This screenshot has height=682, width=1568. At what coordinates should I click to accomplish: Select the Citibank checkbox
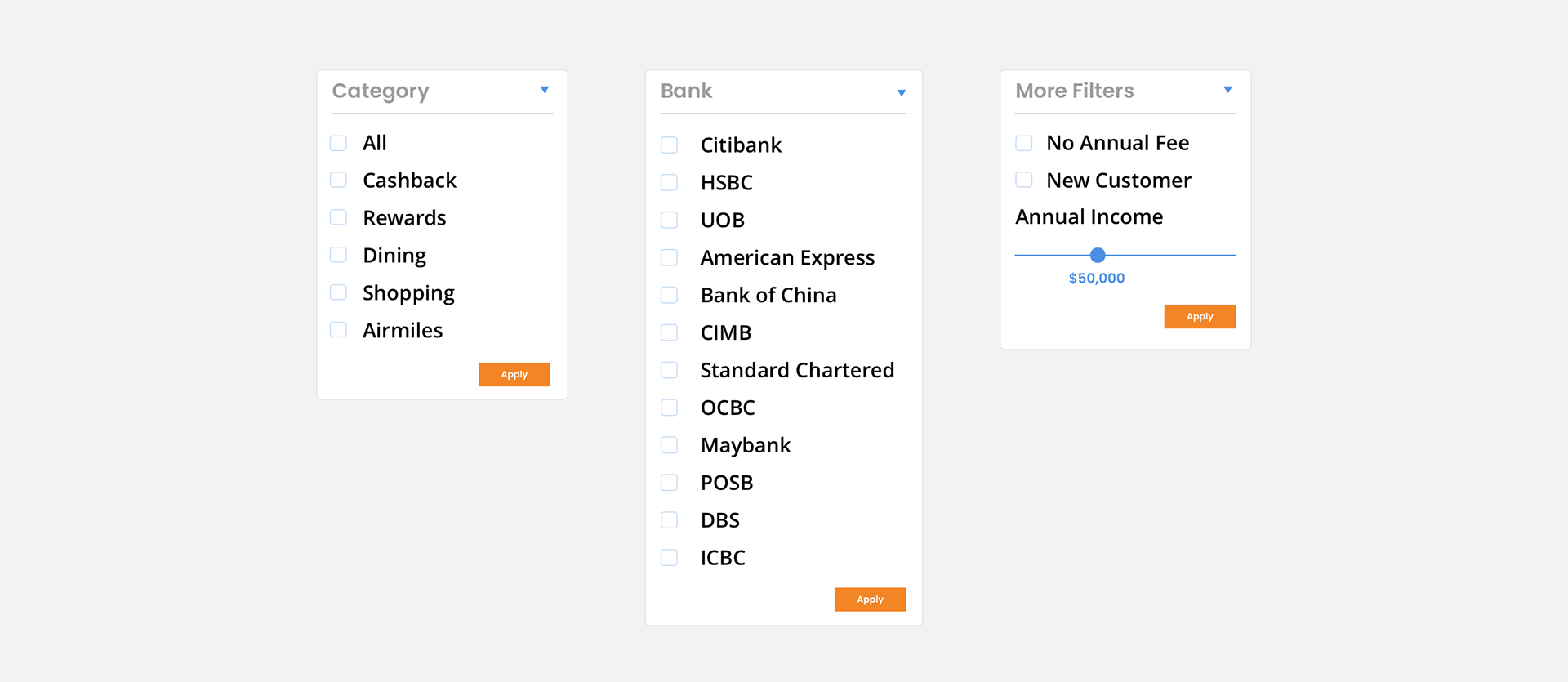669,145
